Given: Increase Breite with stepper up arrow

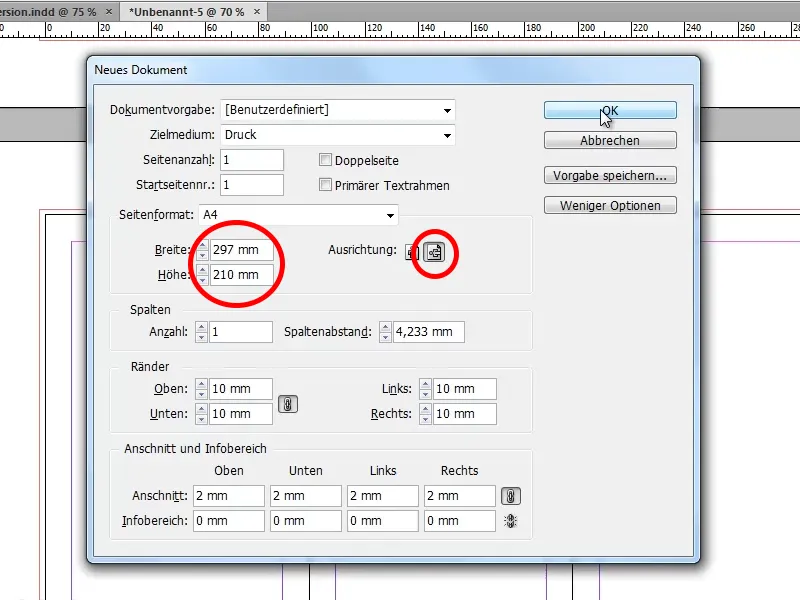Looking at the screenshot, I should click(x=203, y=245).
